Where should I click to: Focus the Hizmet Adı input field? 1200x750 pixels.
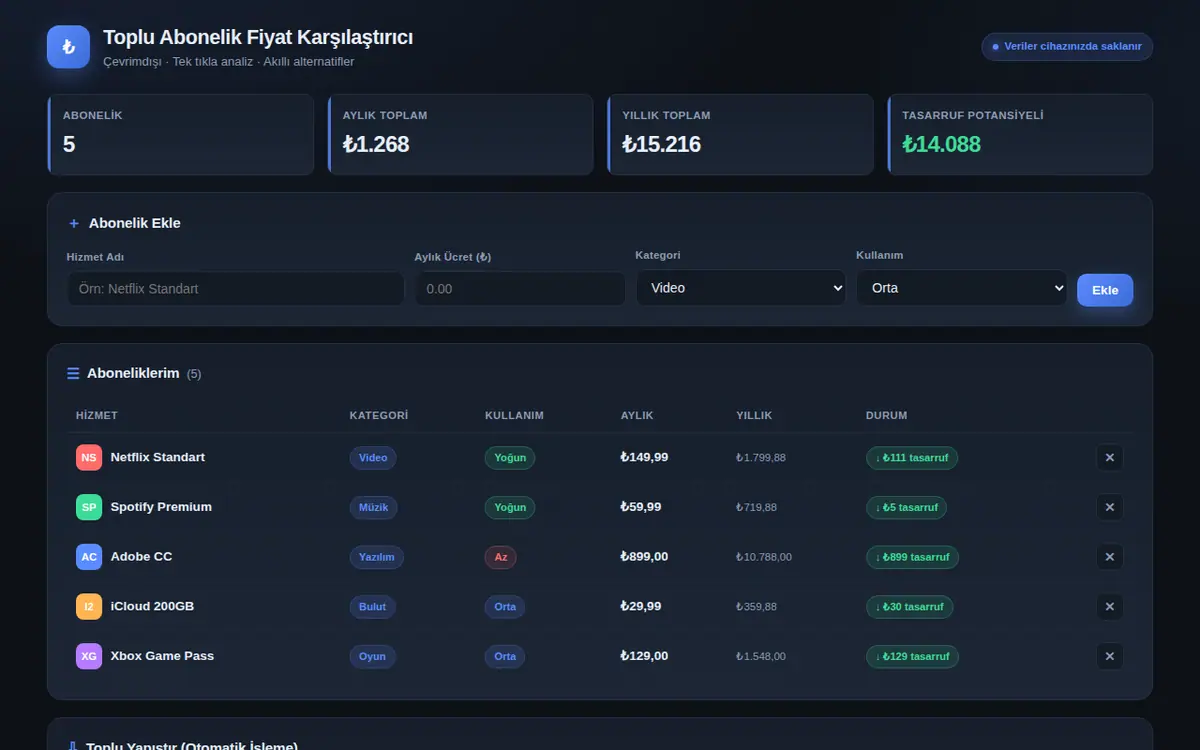pyautogui.click(x=235, y=289)
